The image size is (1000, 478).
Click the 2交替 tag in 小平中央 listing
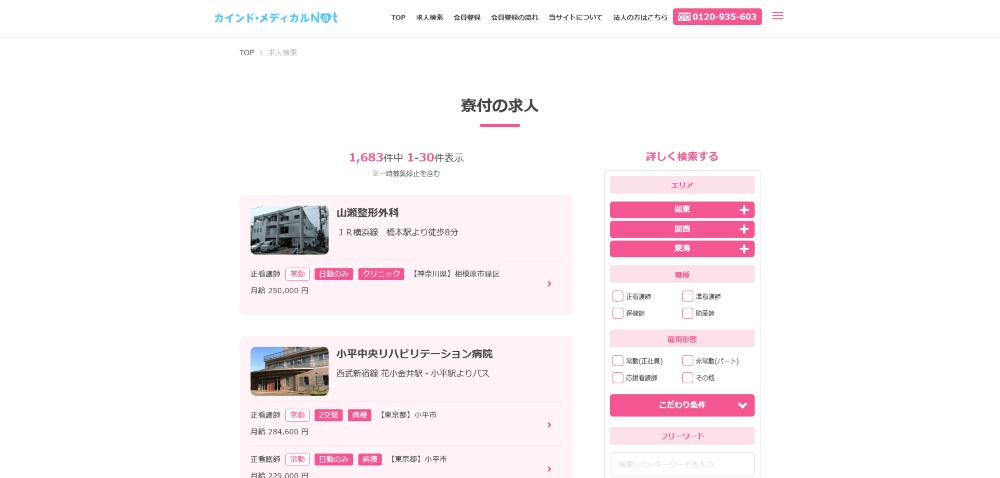point(328,415)
